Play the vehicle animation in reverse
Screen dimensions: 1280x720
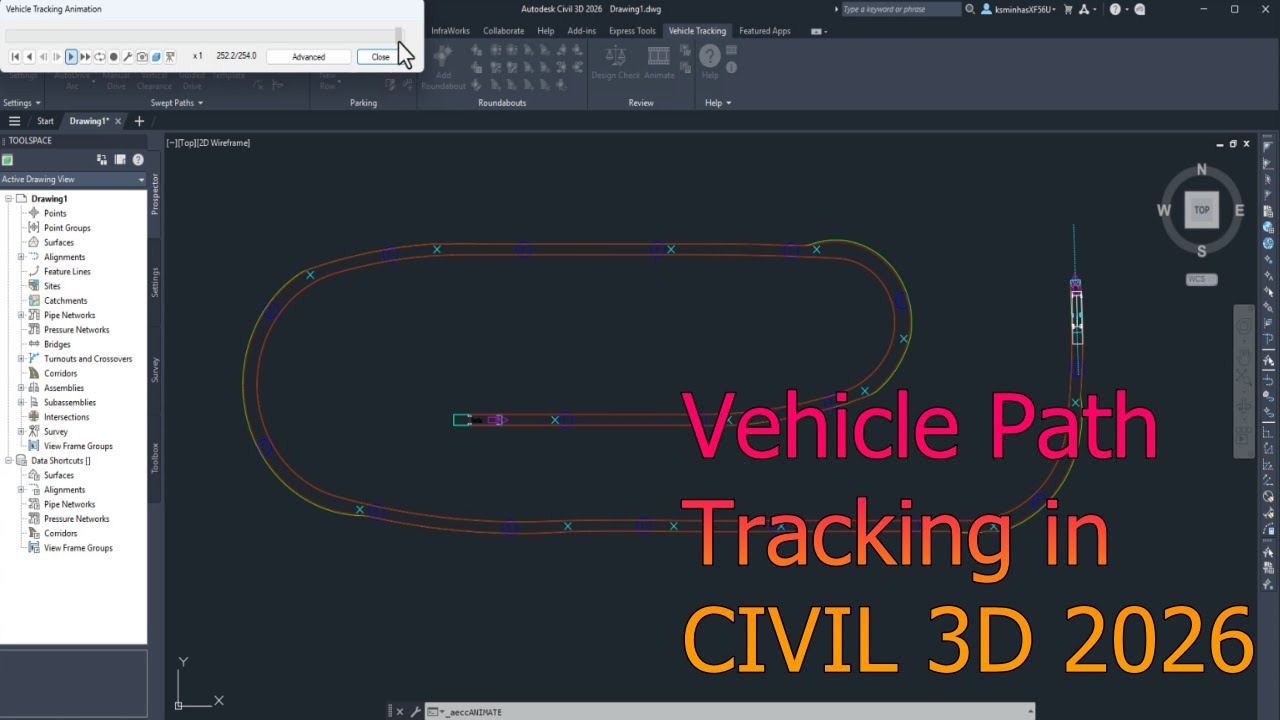point(29,57)
